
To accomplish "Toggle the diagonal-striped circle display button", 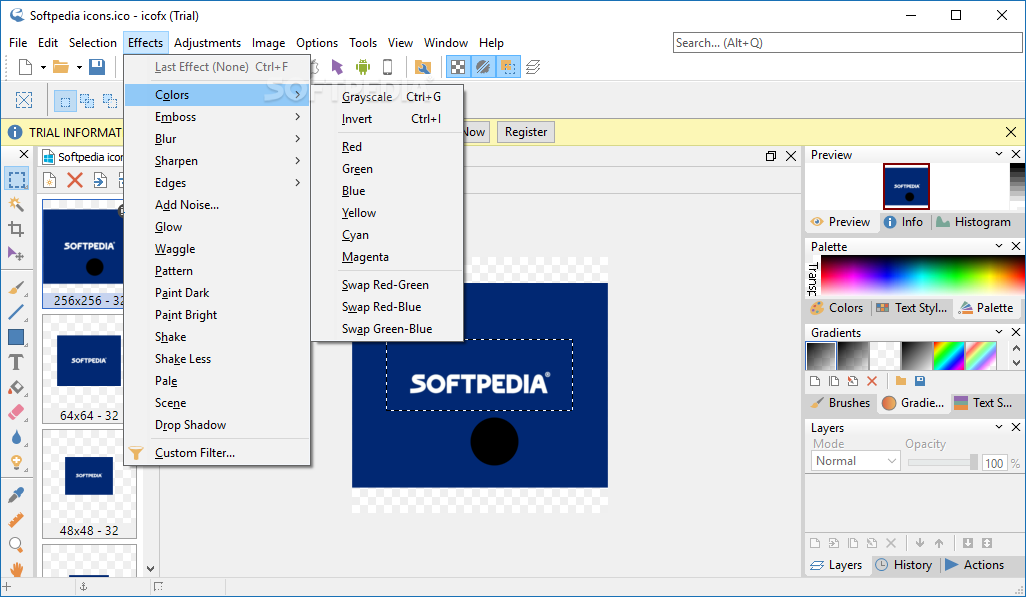I will 483,67.
